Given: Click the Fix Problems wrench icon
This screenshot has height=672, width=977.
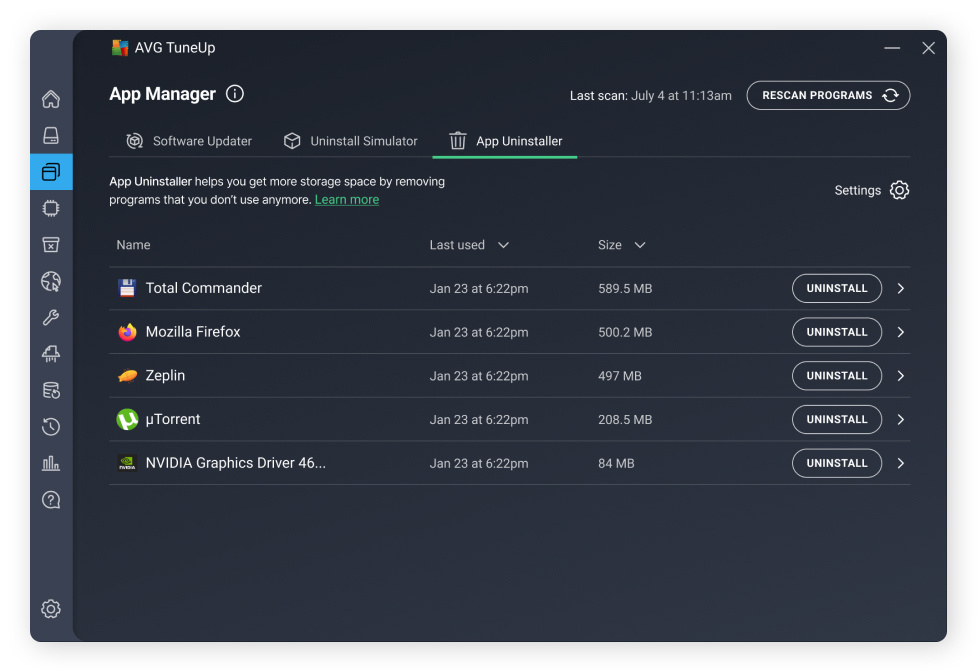Looking at the screenshot, I should point(51,317).
